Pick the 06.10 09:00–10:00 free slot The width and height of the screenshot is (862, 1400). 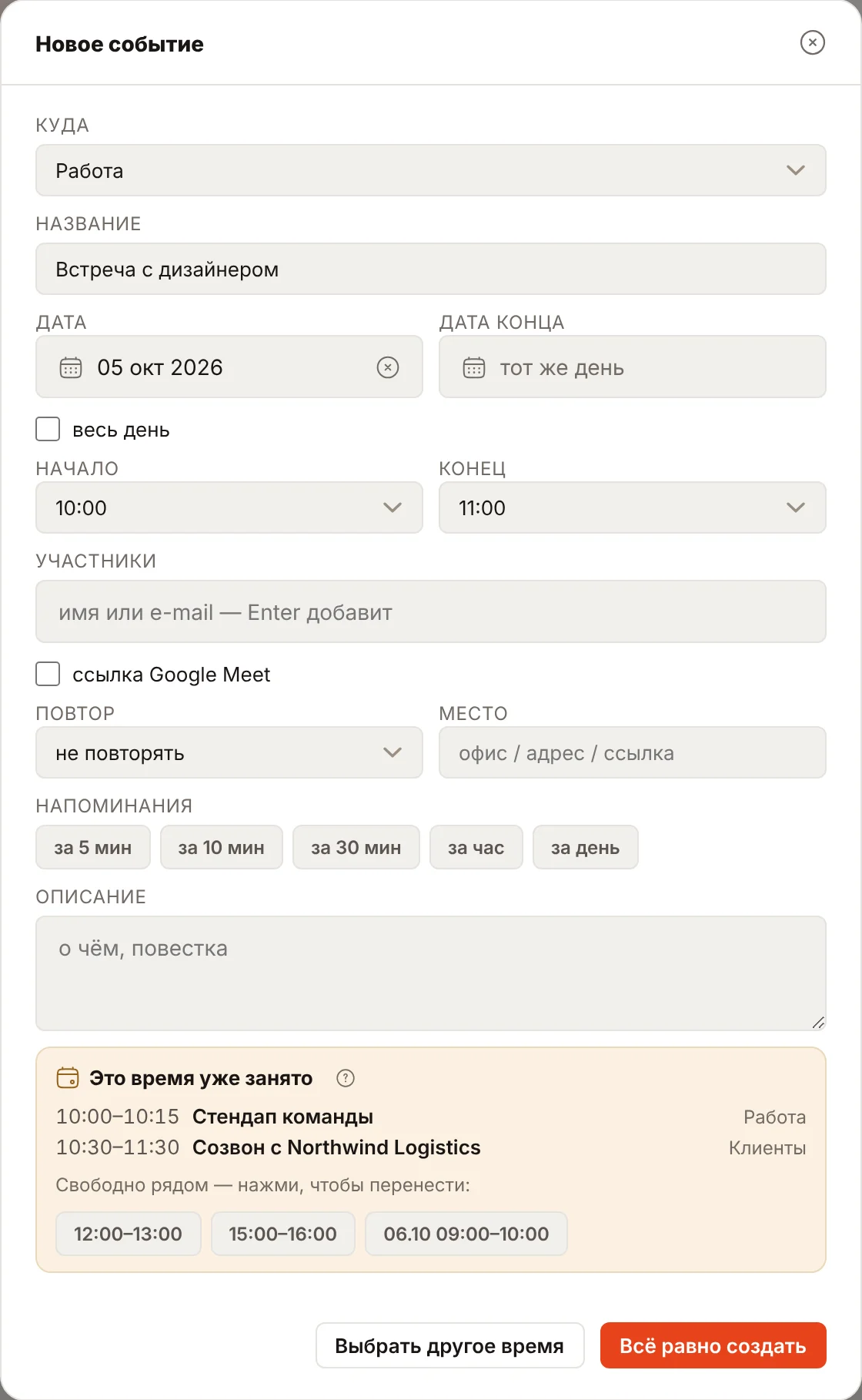pos(466,1234)
